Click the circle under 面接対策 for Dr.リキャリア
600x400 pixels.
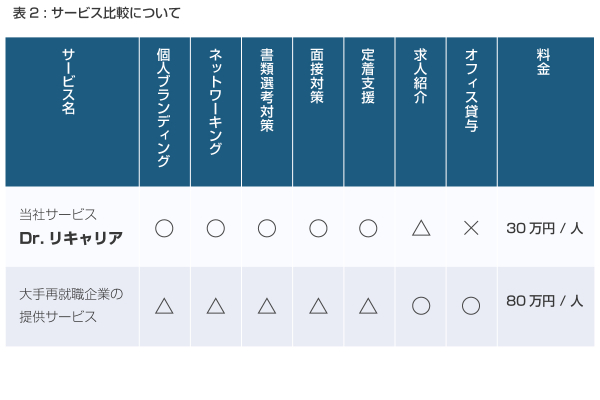(318, 228)
